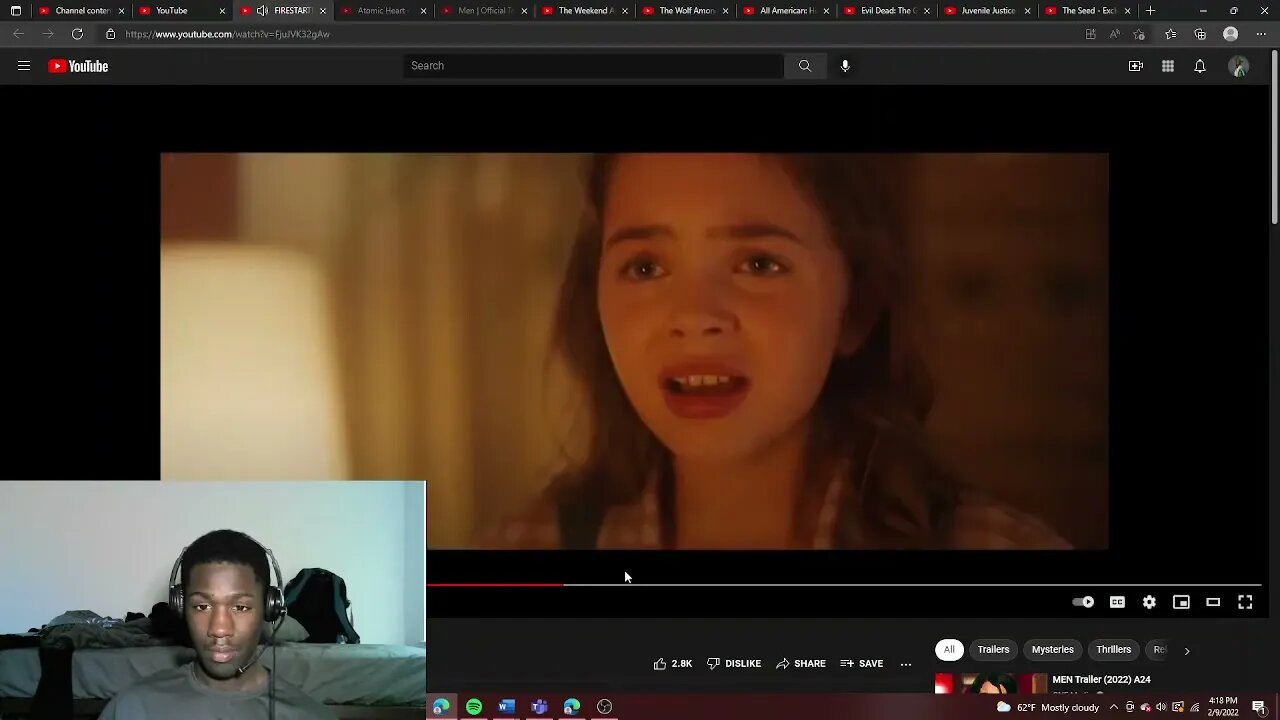Open browser Favorites star icon
1280x720 pixels.
click(1171, 34)
